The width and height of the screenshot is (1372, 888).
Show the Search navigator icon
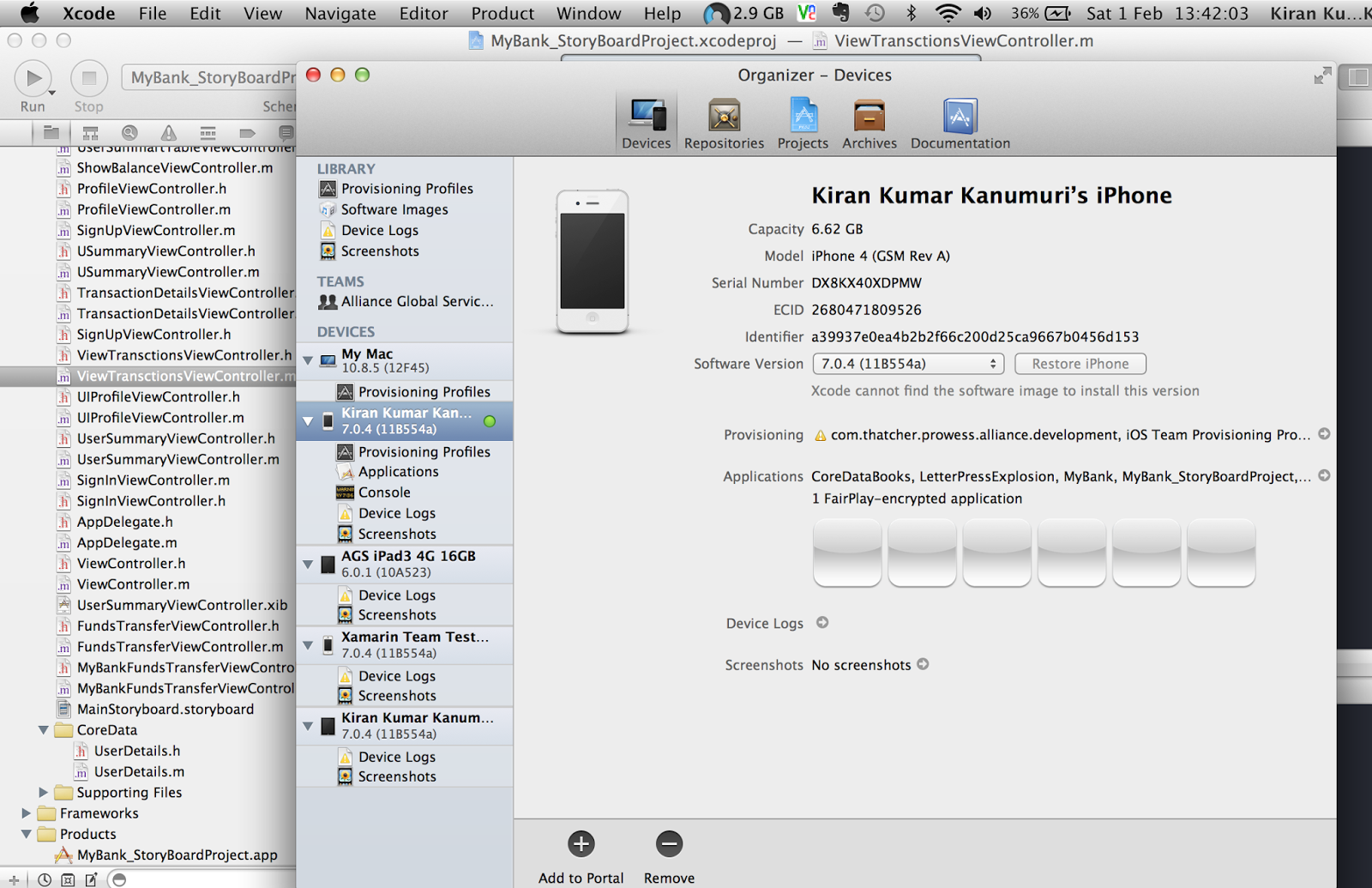(x=129, y=133)
